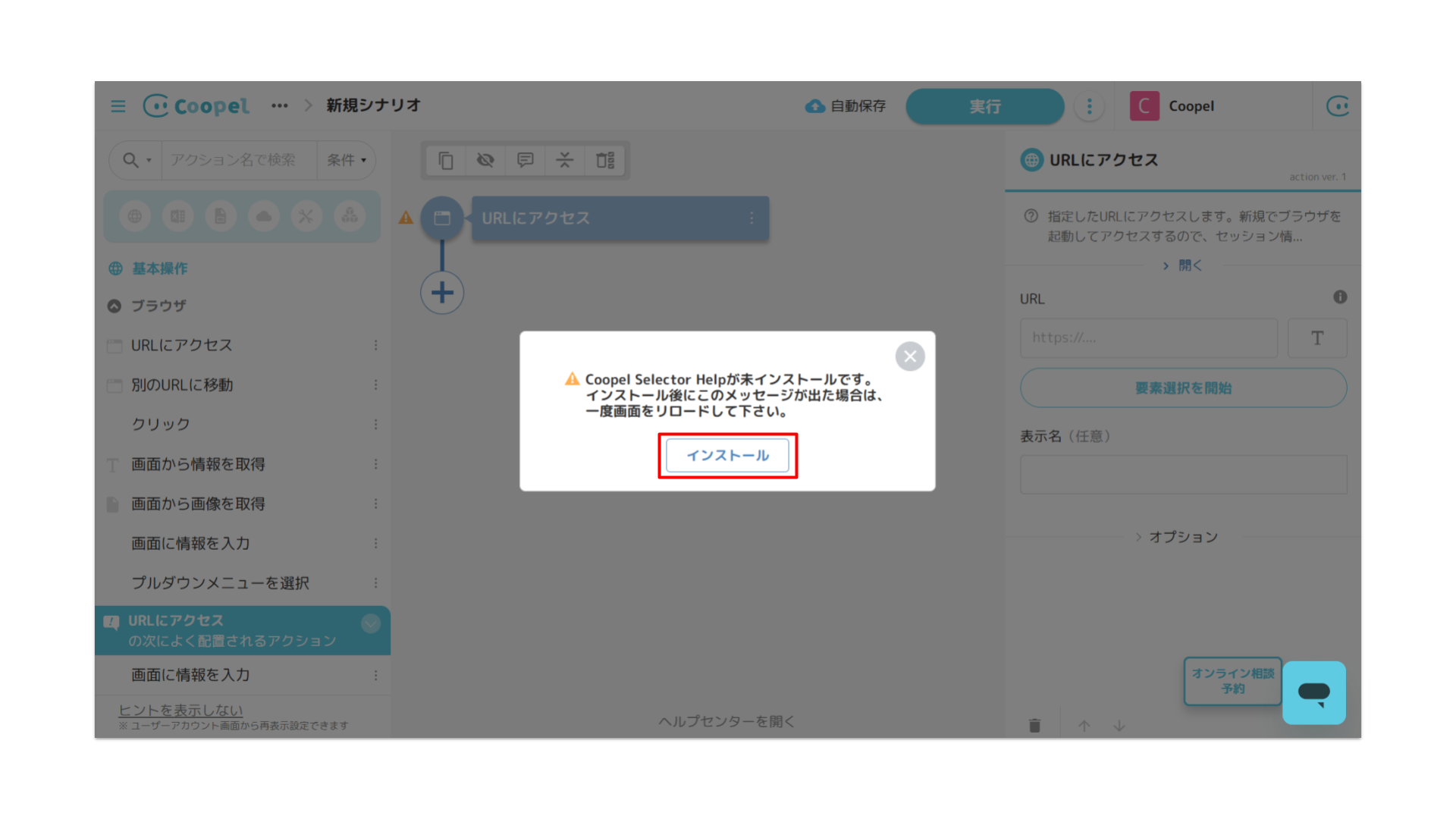This screenshot has height=819, width=1456.
Task: Open options for 画面から情報を取得
Action: [375, 464]
